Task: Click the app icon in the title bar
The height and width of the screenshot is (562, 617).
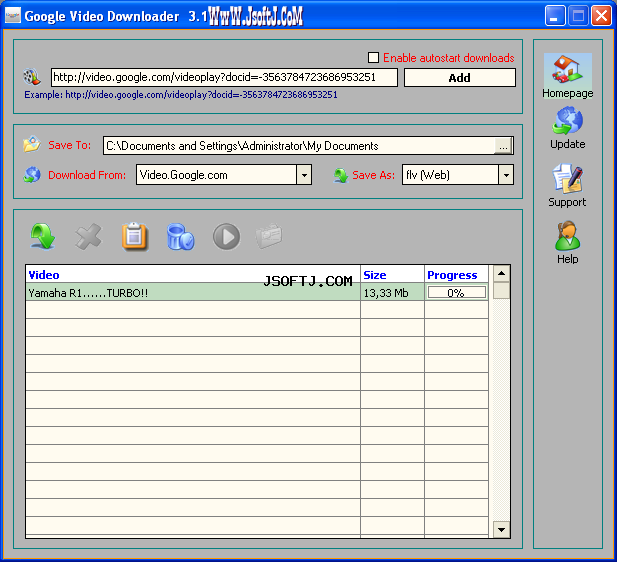Action: click(x=13, y=16)
